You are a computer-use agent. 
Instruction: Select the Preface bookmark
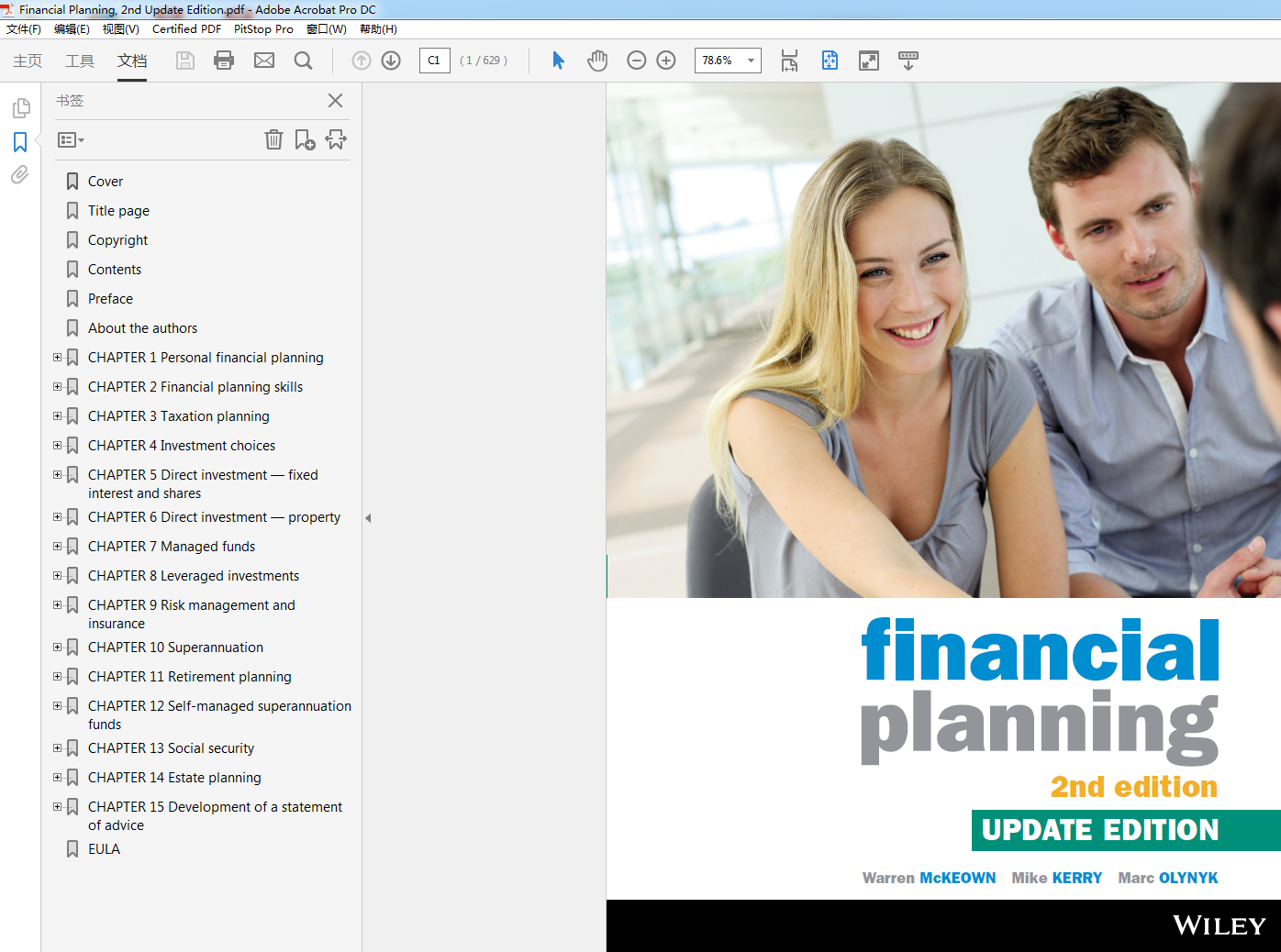pos(110,299)
